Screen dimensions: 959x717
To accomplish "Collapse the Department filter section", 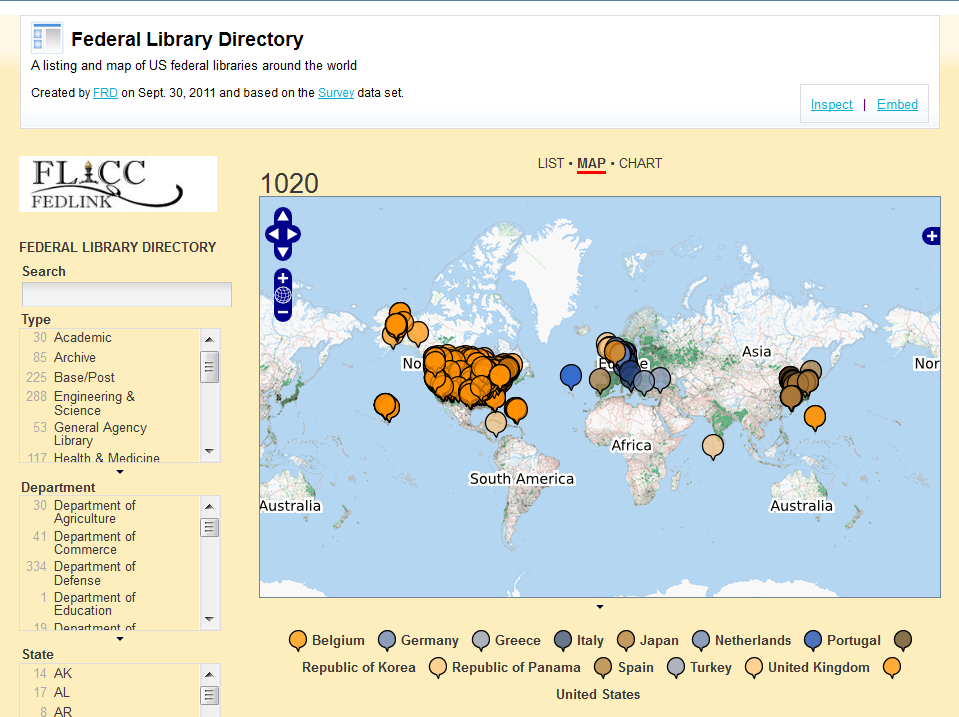I will pyautogui.click(x=122, y=639).
